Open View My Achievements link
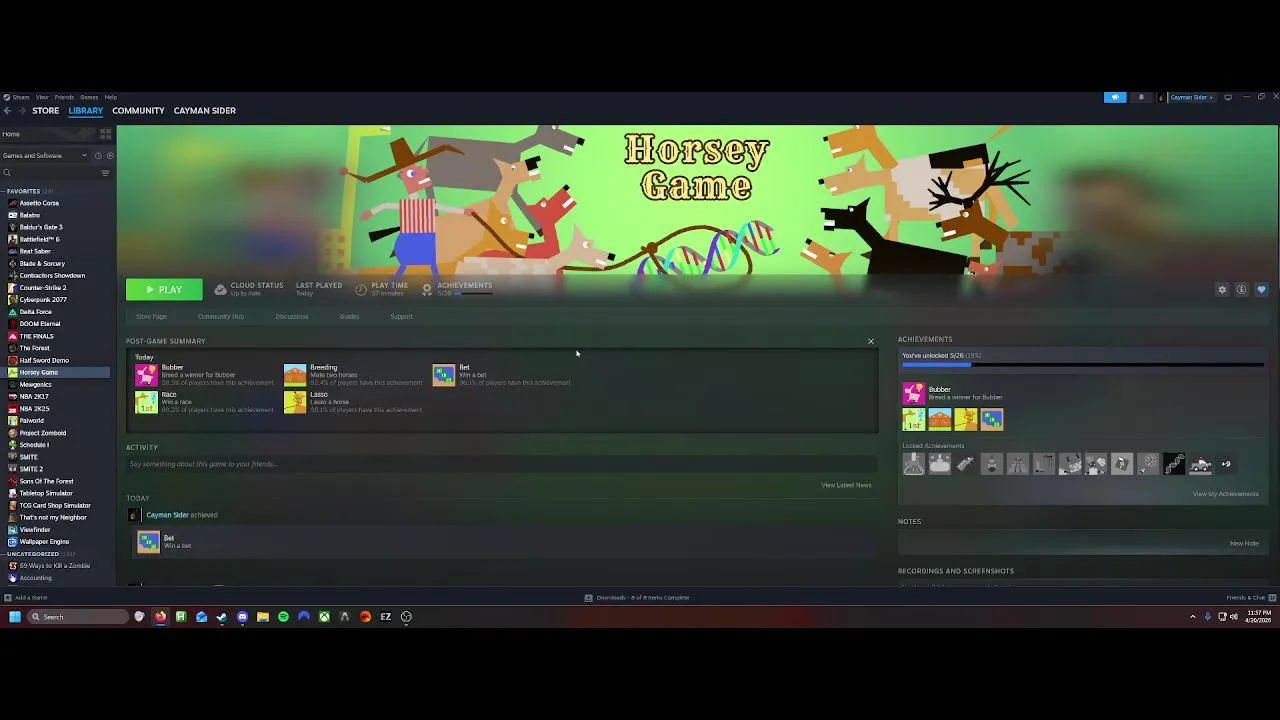 click(x=1225, y=494)
